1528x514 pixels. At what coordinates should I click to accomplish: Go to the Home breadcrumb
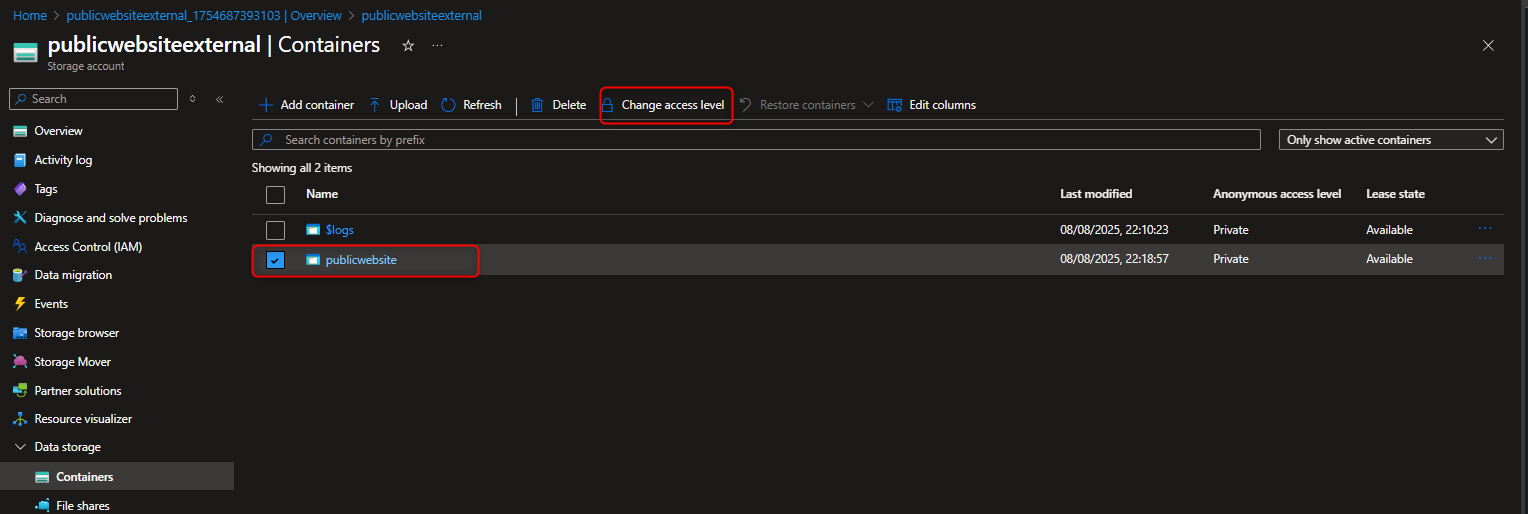(x=30, y=16)
